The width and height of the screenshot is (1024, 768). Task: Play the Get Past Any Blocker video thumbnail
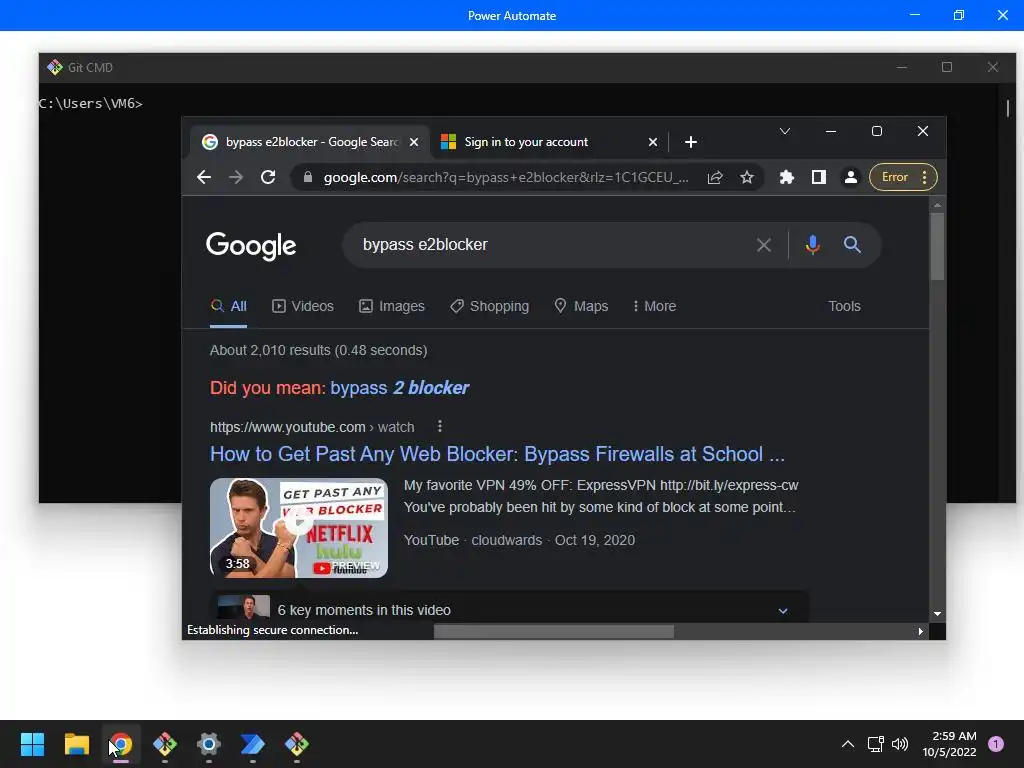click(298, 528)
